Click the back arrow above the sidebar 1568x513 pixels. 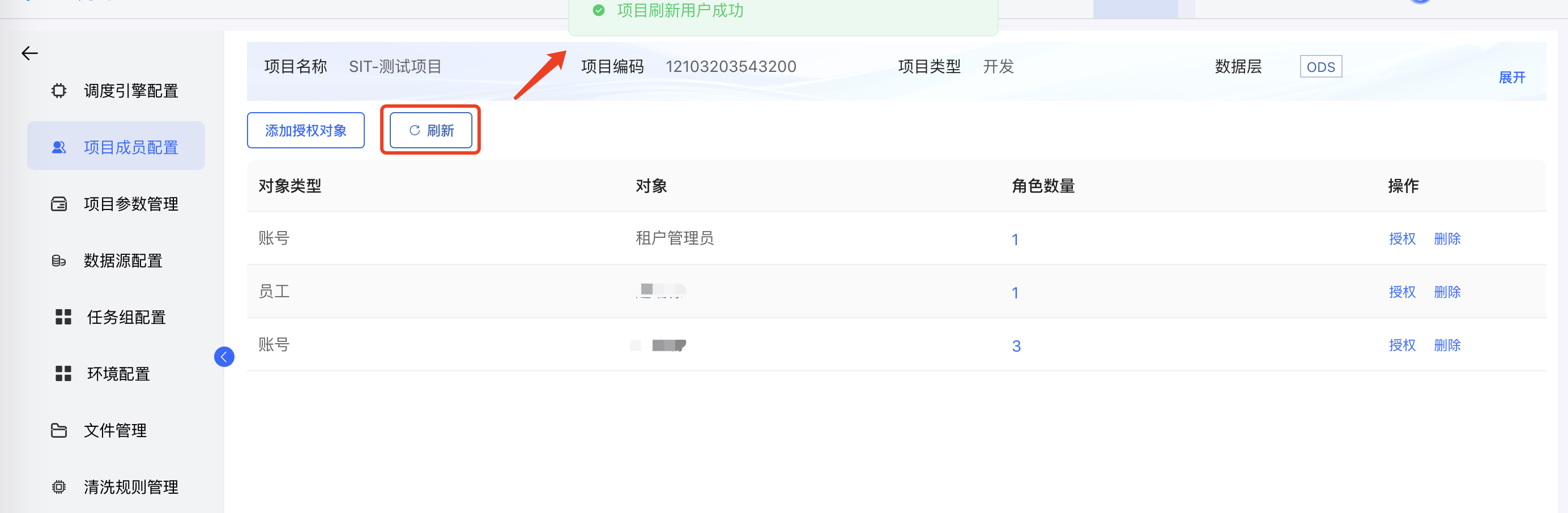click(x=30, y=53)
